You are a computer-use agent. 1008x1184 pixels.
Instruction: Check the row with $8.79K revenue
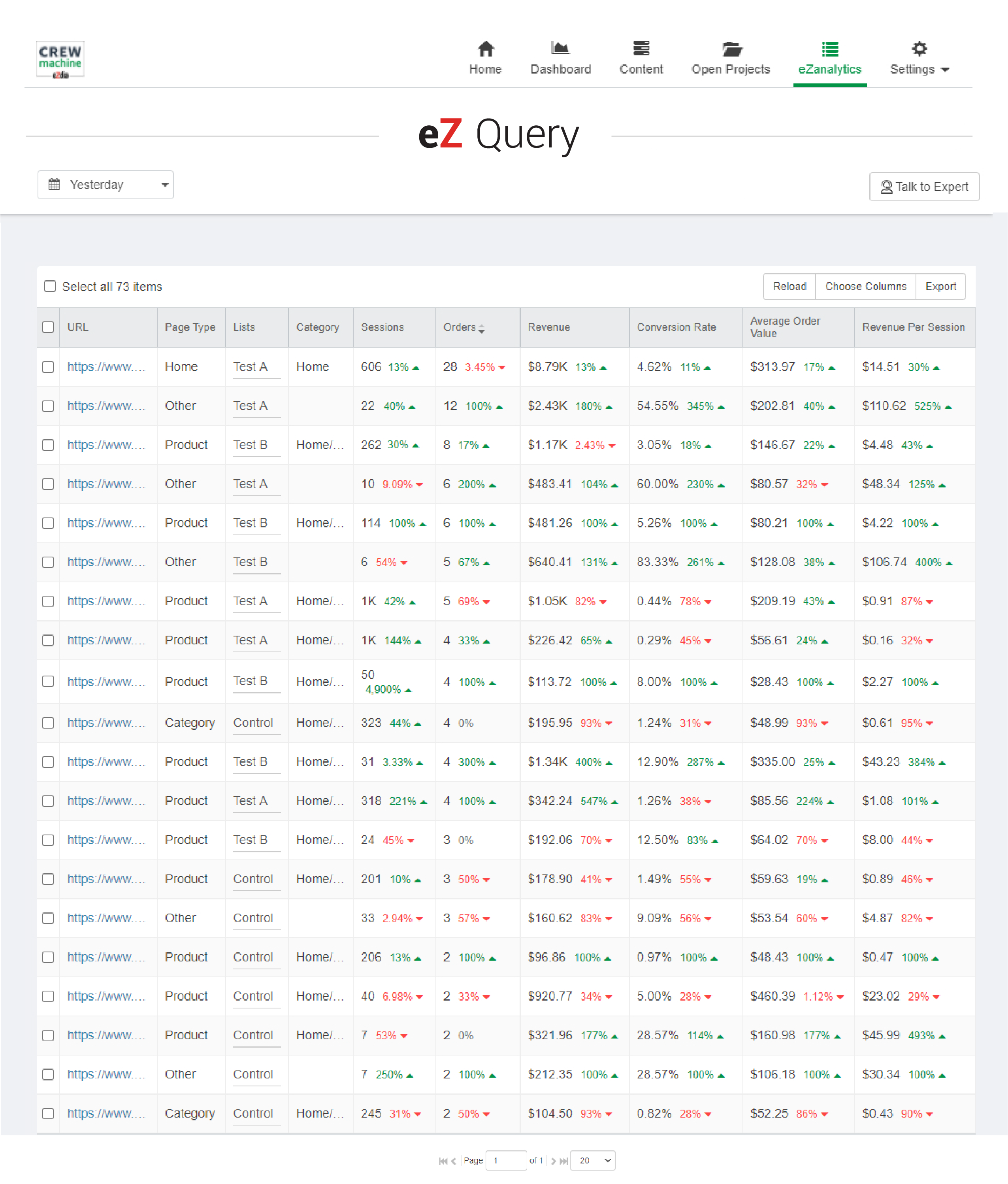[x=48, y=366]
